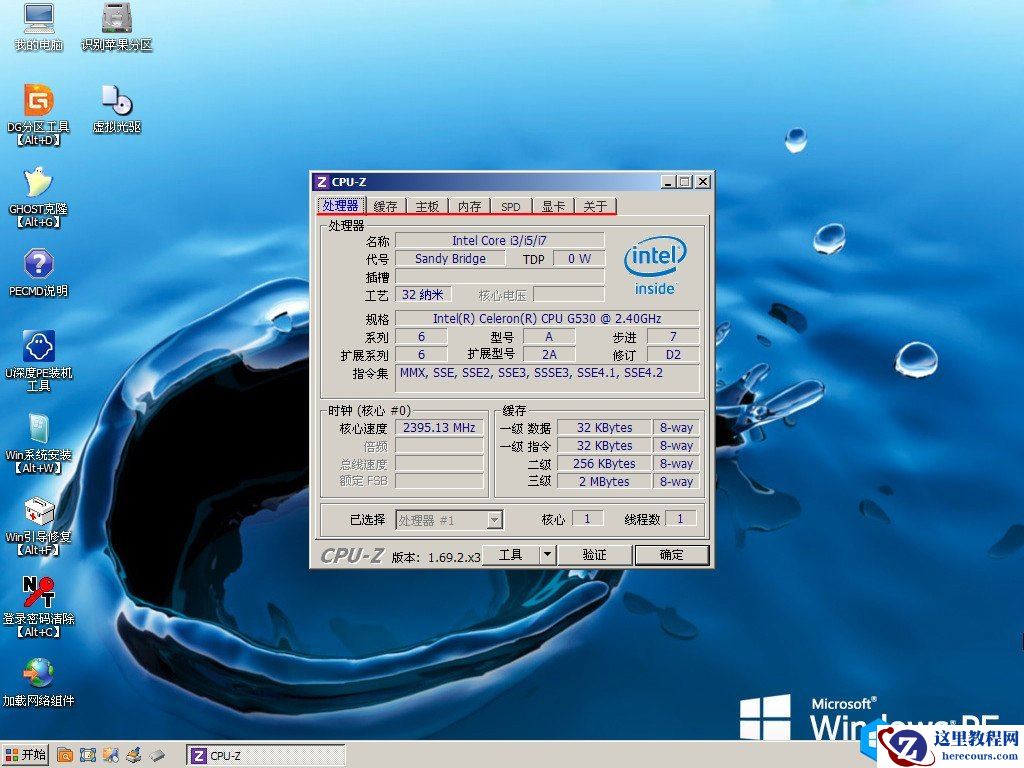
Task: Launch the DG partition tool
Action: tap(37, 110)
